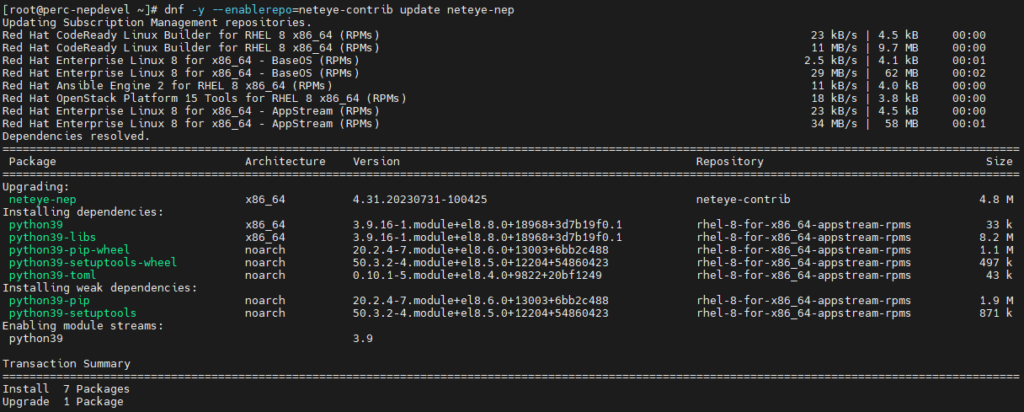Viewport: 1024px width, 412px height.
Task: Select 'Install 7 Packages' line
Action: [x=66, y=389]
